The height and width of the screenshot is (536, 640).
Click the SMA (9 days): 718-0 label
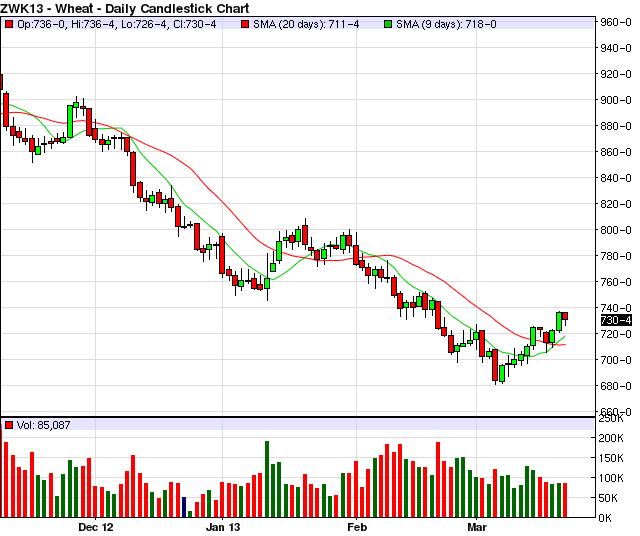447,24
